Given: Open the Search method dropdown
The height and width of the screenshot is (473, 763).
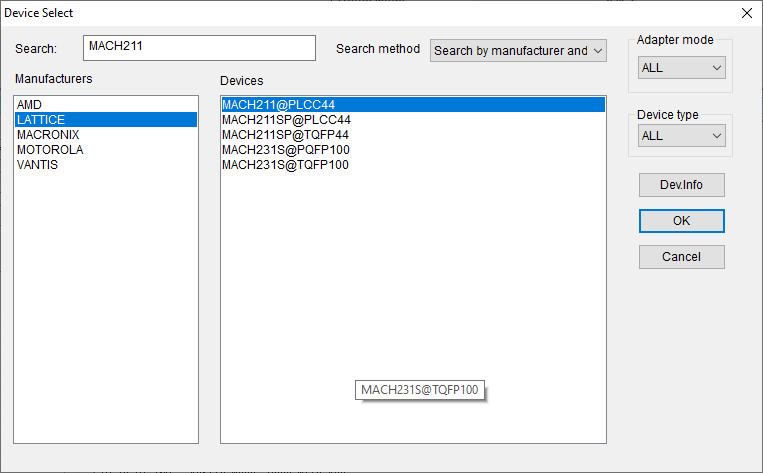Looking at the screenshot, I should pyautogui.click(x=518, y=50).
